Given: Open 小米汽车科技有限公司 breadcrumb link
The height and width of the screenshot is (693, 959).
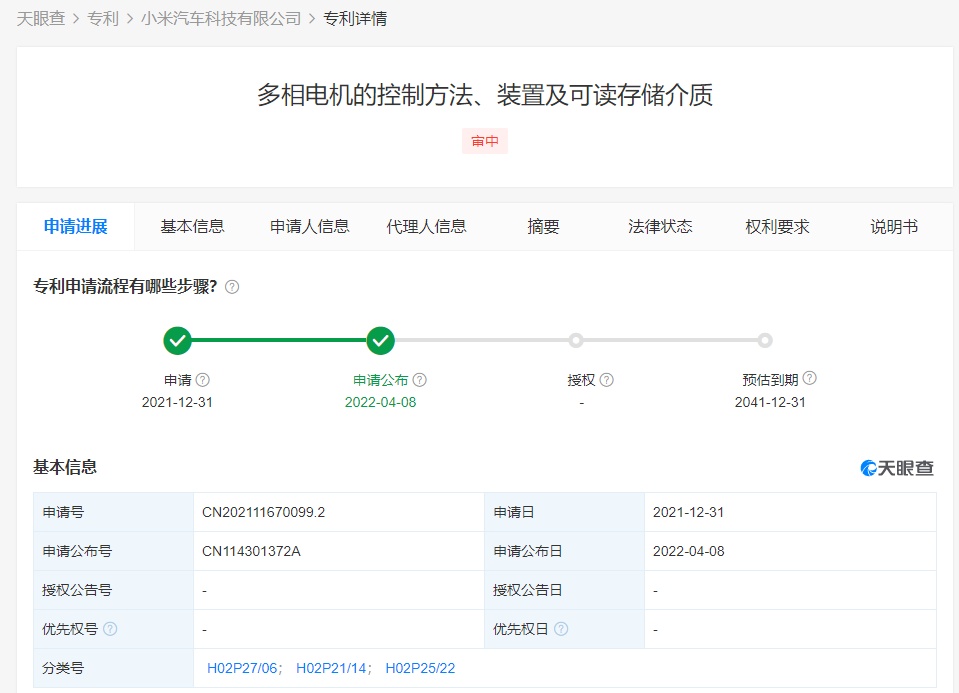Looking at the screenshot, I should pos(221,19).
